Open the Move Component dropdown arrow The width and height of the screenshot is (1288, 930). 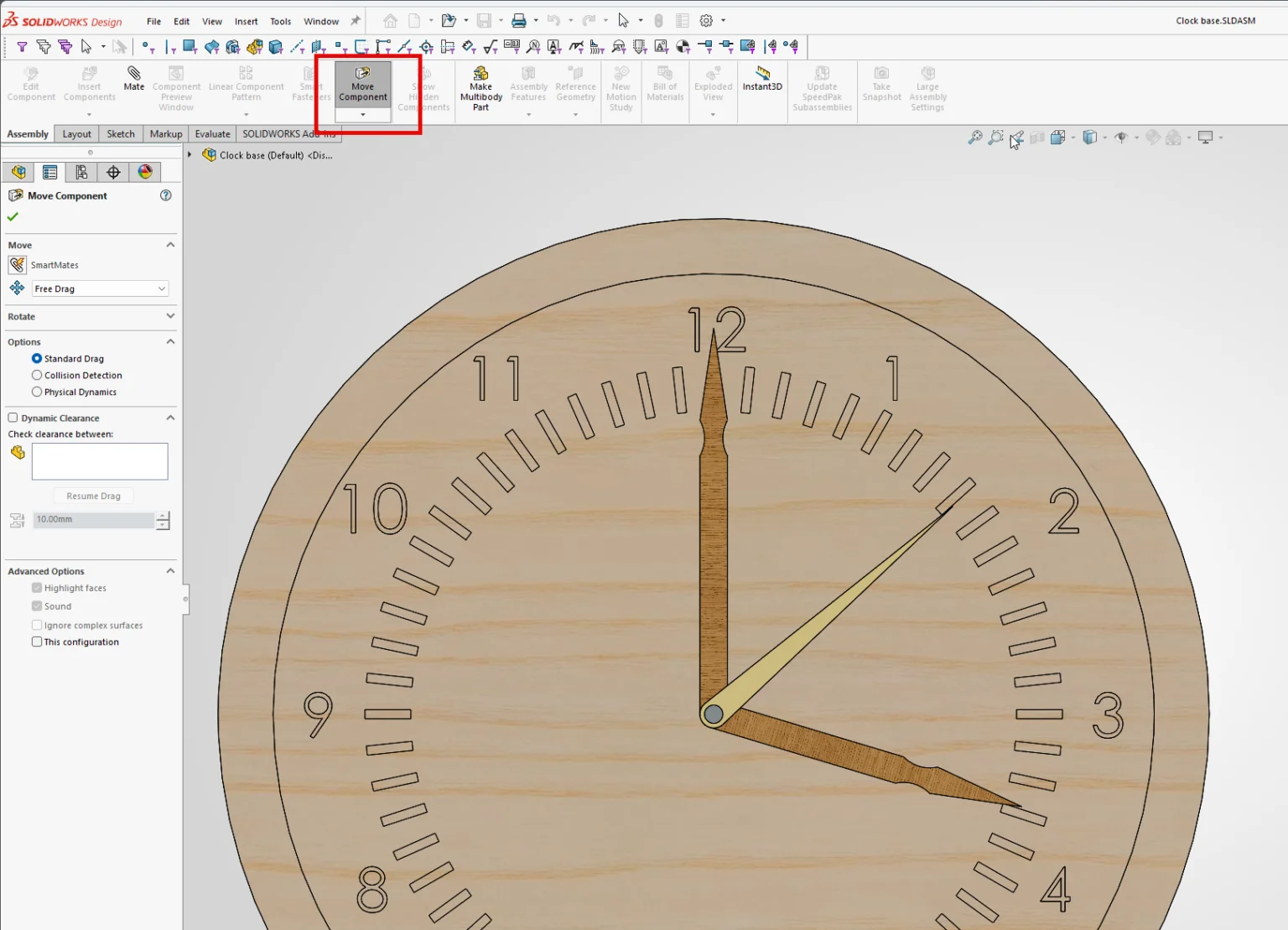tap(363, 115)
